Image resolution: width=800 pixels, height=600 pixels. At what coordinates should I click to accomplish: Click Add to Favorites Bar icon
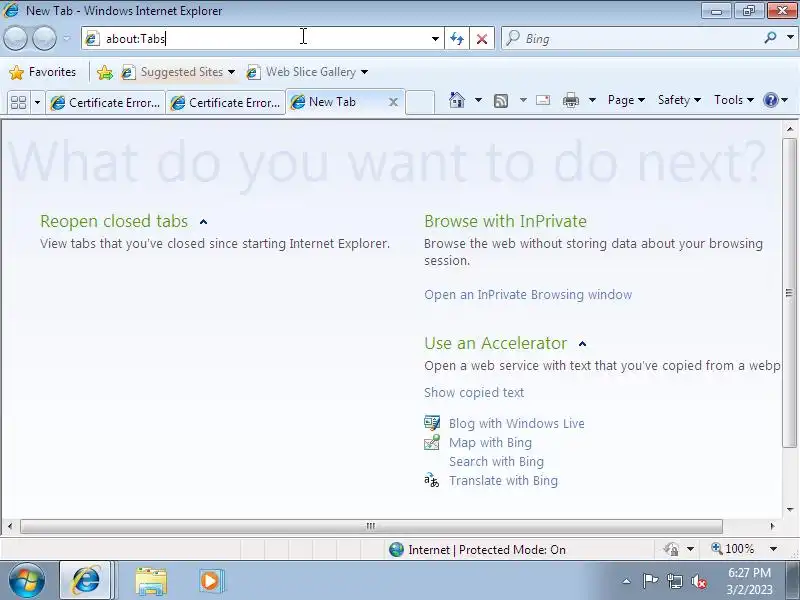105,72
